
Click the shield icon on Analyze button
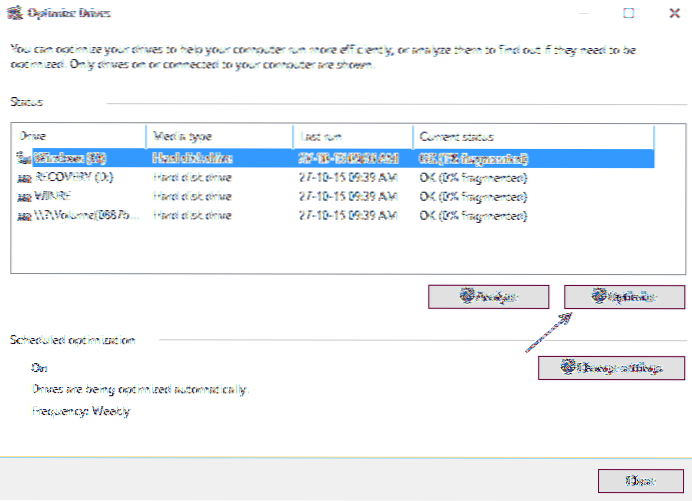(x=466, y=297)
